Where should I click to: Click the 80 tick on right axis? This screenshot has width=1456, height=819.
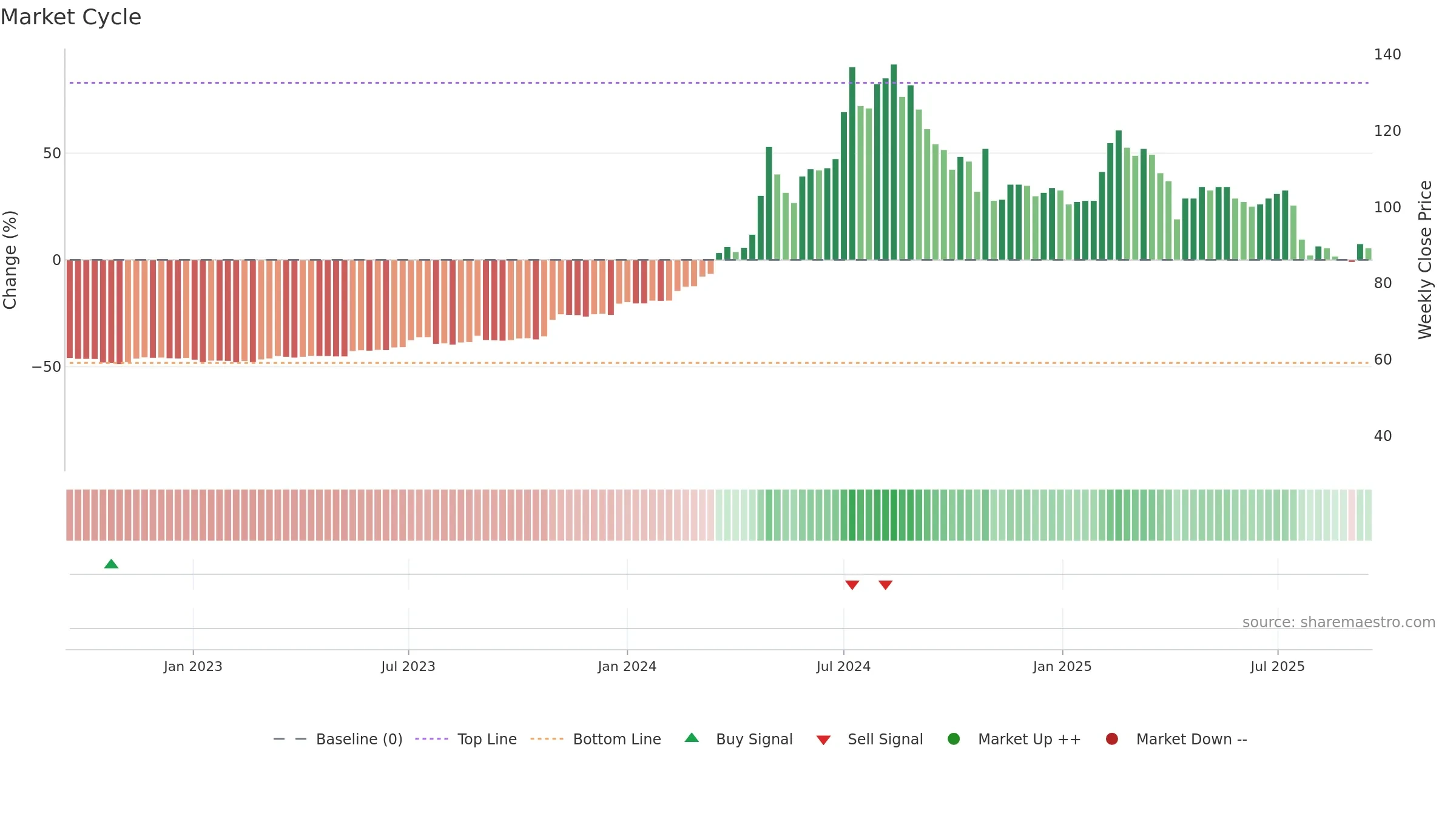pos(1383,283)
